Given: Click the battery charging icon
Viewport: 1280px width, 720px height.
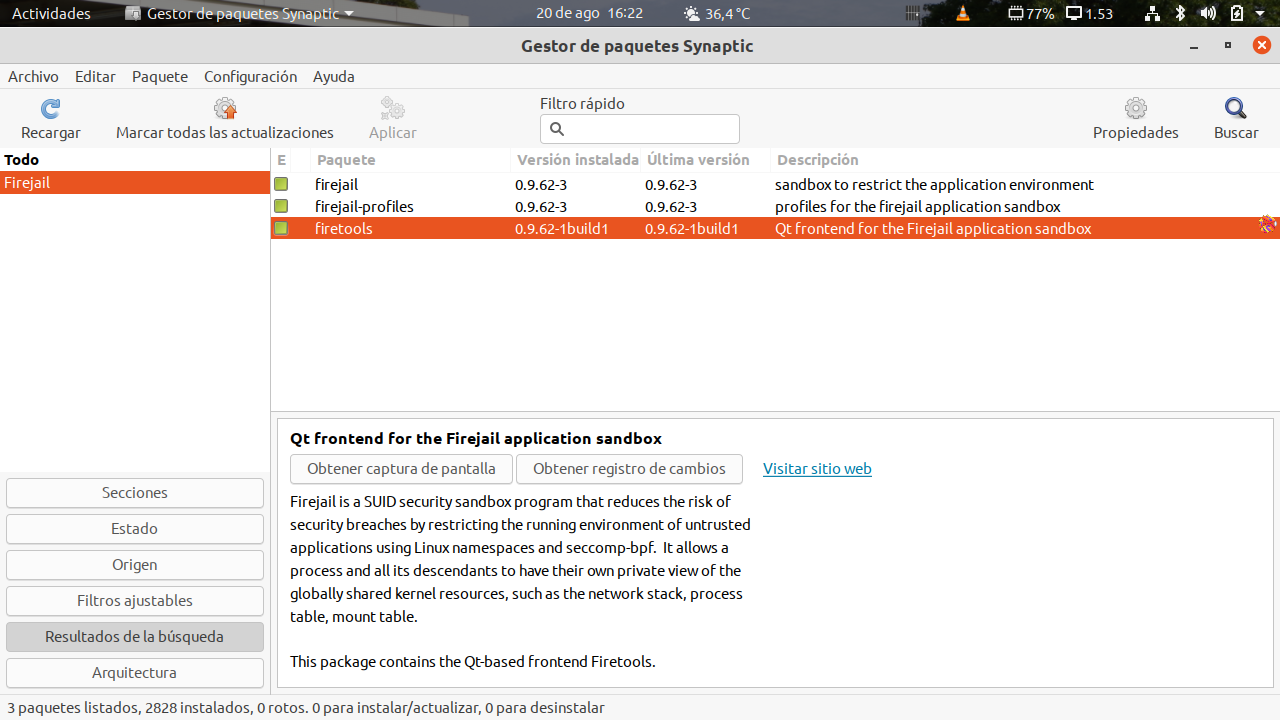Looking at the screenshot, I should 1237,14.
